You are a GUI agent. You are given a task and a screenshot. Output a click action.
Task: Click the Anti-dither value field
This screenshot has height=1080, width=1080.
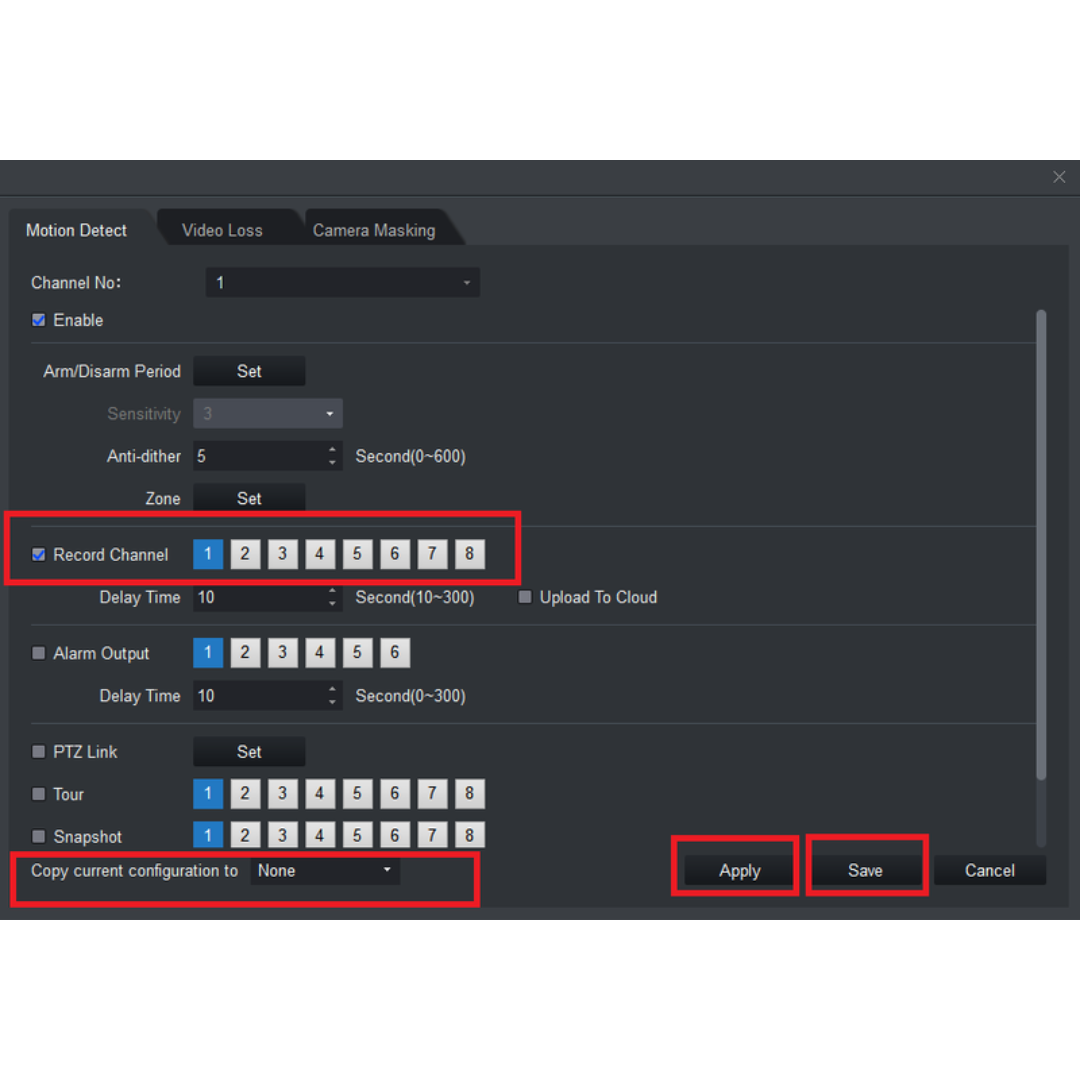259,456
